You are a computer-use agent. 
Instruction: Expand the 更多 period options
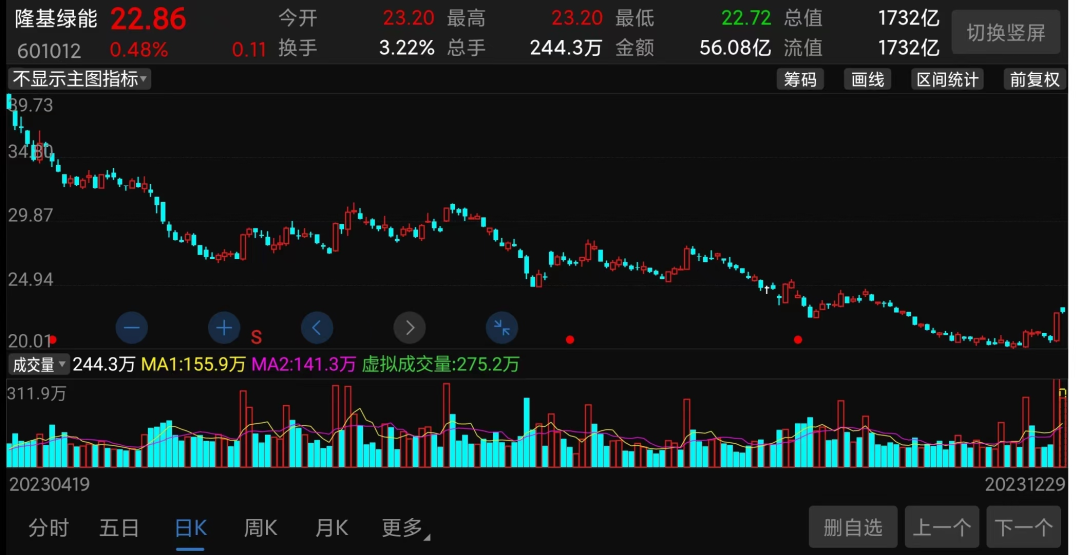[x=405, y=528]
